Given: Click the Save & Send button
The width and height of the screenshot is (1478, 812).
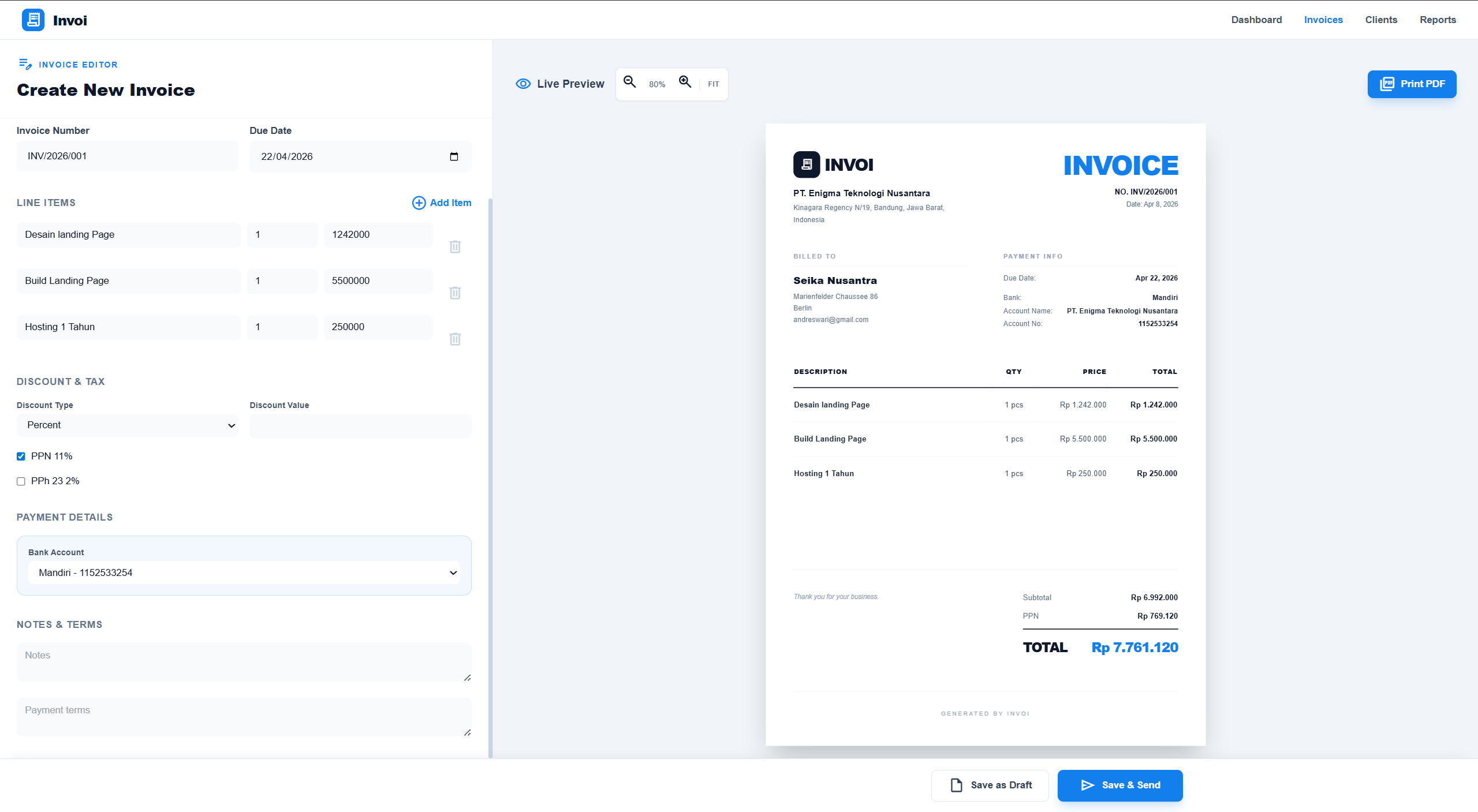Looking at the screenshot, I should tap(1119, 785).
